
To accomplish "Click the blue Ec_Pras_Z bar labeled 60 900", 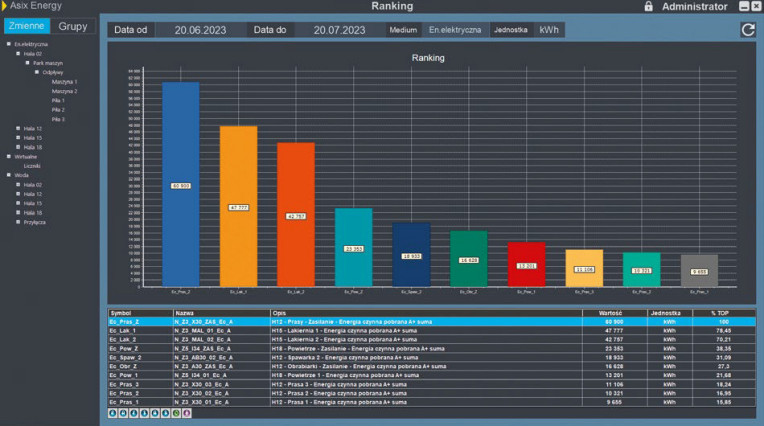I will [x=181, y=184].
